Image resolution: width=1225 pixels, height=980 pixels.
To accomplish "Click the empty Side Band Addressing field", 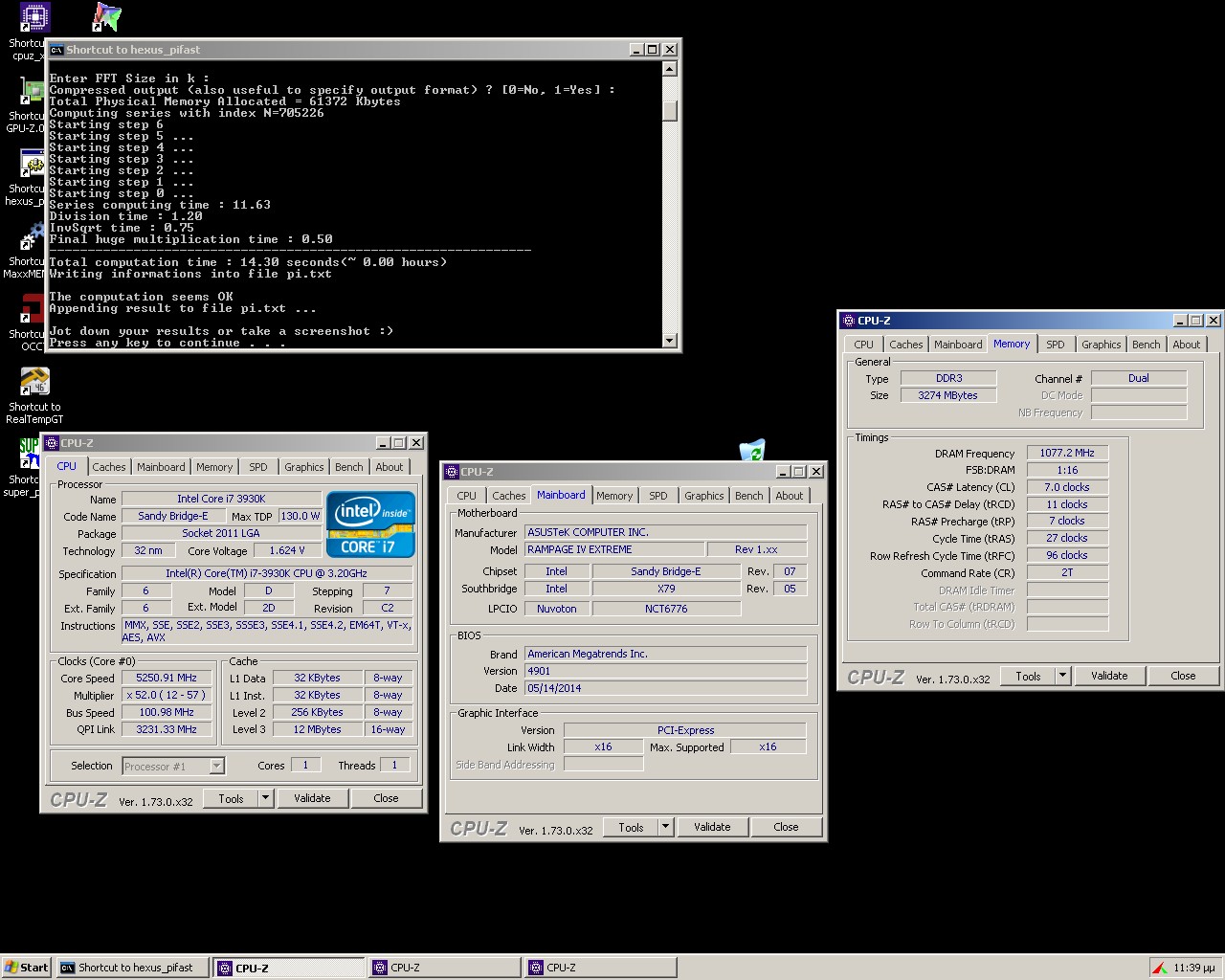I will pyautogui.click(x=604, y=765).
